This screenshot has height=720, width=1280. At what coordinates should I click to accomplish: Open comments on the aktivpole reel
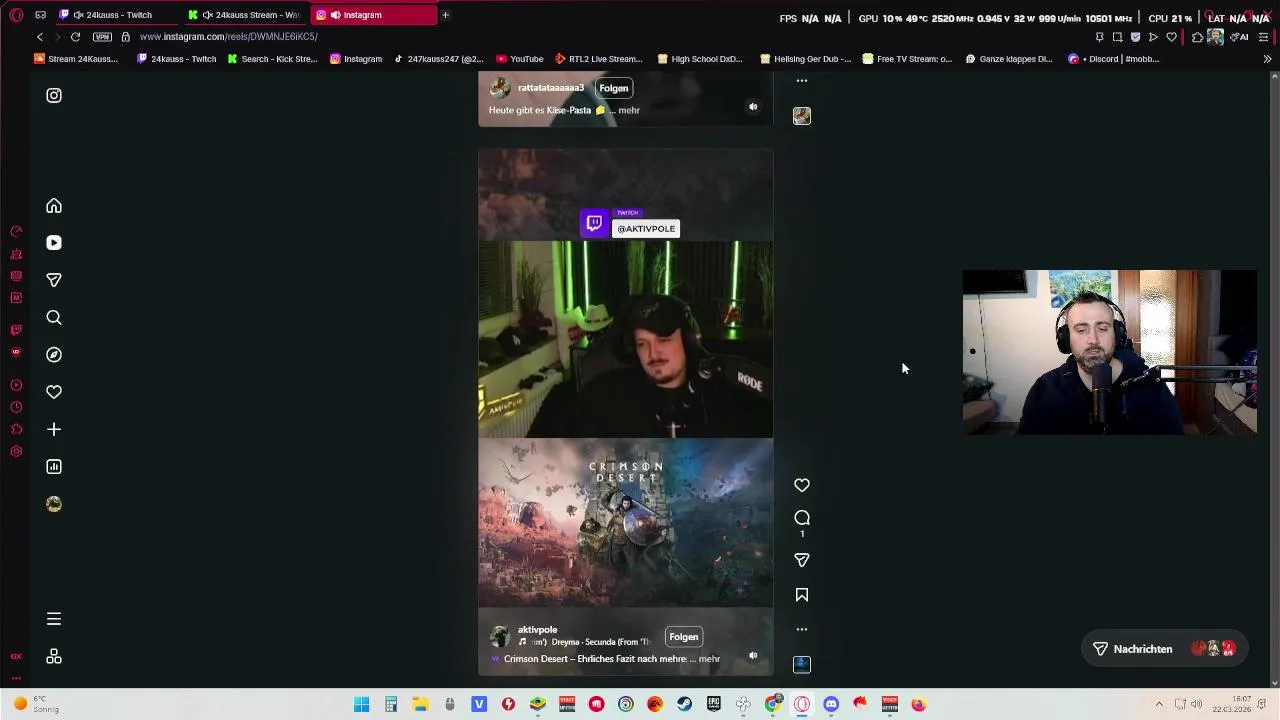tap(802, 518)
